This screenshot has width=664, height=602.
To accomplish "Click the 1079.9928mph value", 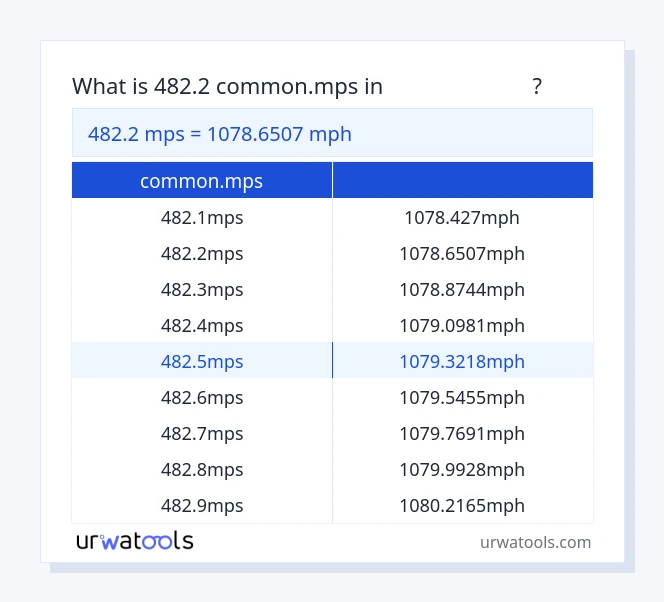I will (462, 469).
